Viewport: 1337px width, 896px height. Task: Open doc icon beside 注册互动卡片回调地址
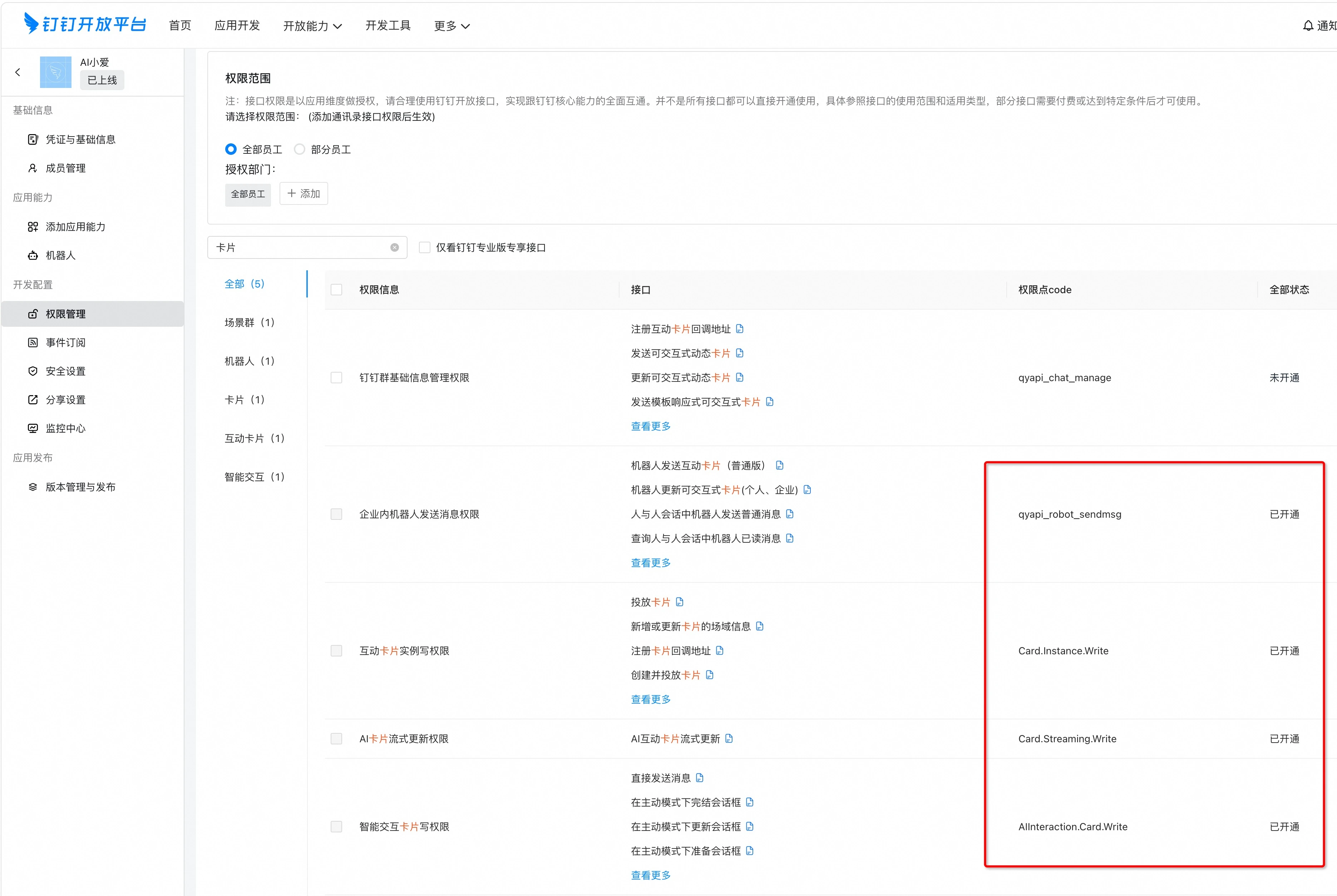(x=739, y=329)
